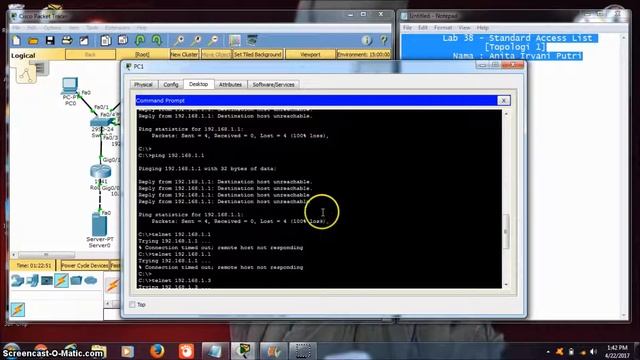Open the drawing palette icon

pos(235,40)
